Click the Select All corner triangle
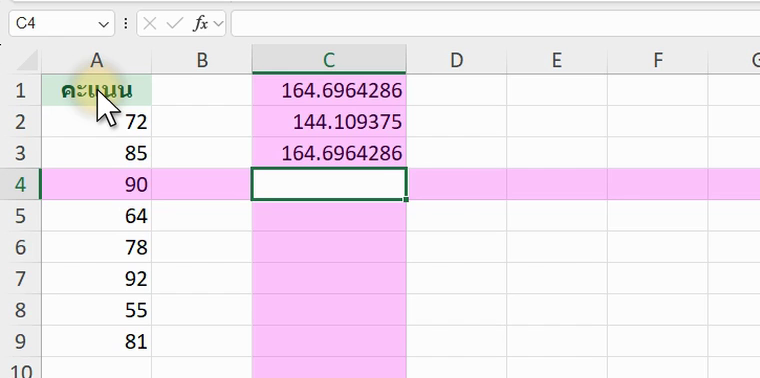The height and width of the screenshot is (378, 760). tap(28, 61)
